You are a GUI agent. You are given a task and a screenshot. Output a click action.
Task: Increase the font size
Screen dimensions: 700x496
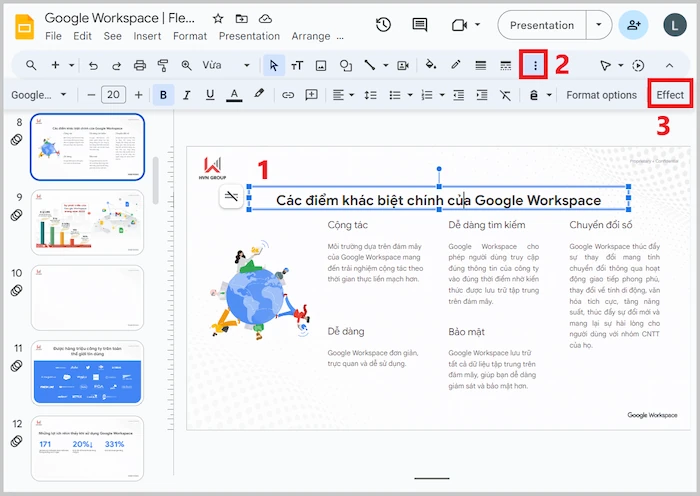coord(138,95)
